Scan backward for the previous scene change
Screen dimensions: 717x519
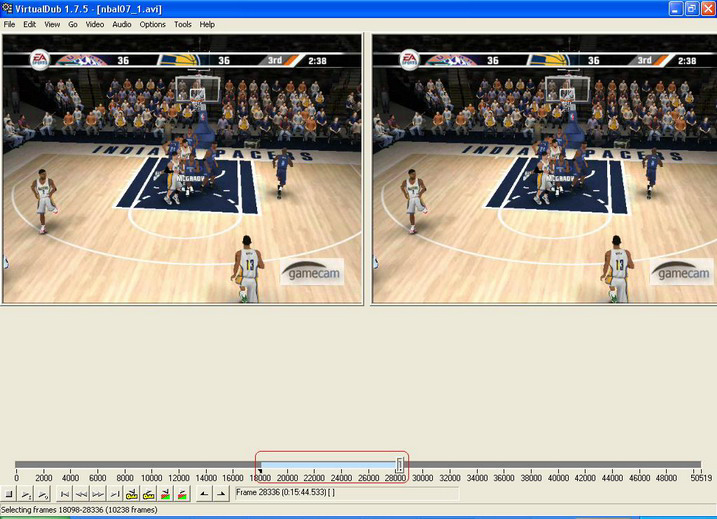[166, 494]
